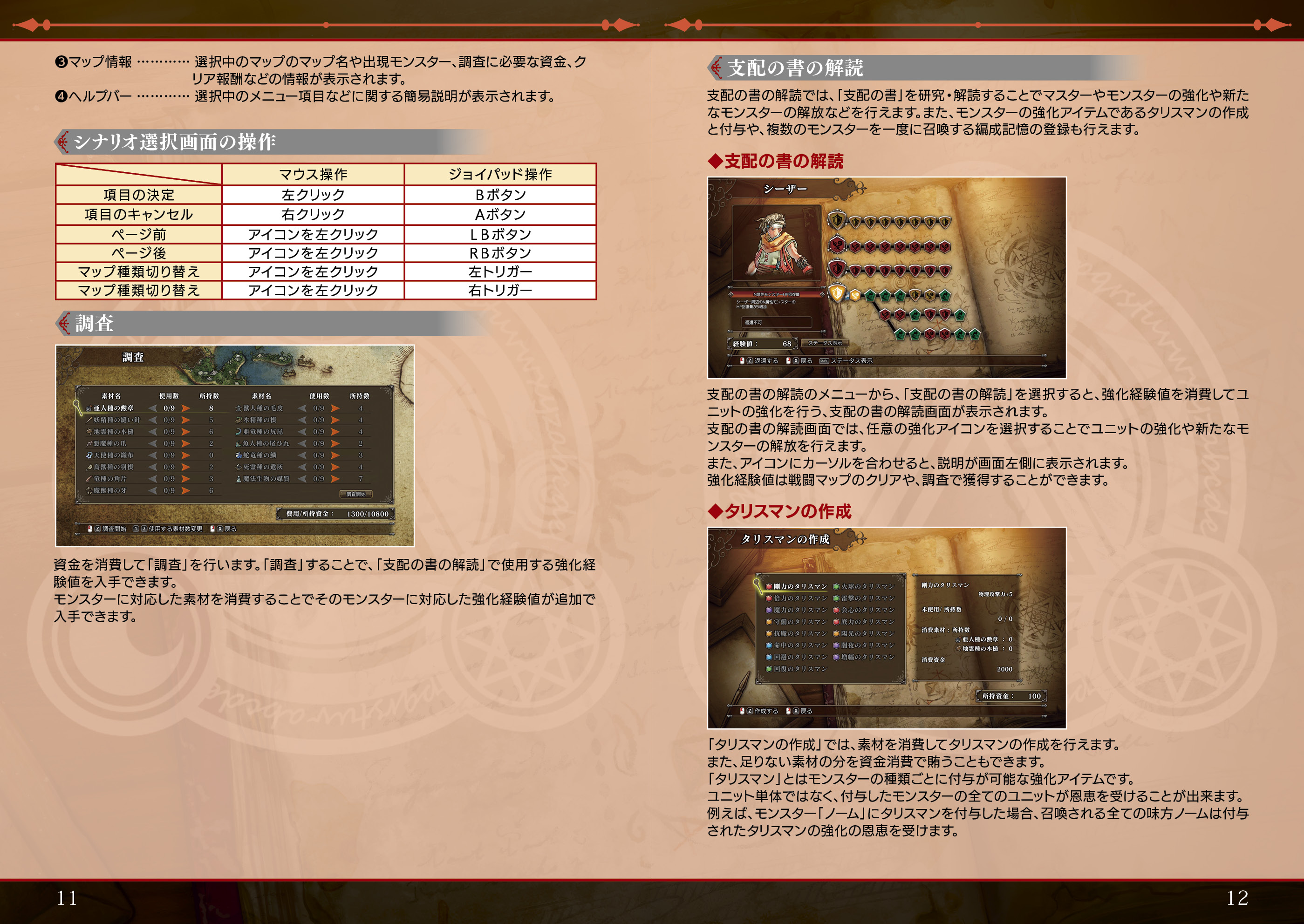Click the green gem beside 回復のタリスマン
Viewport: 1304px width, 924px height.
769,669
